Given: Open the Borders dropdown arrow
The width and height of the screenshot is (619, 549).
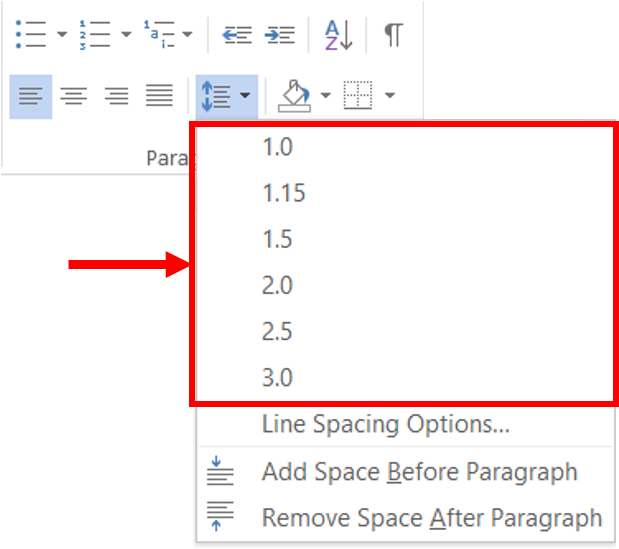Looking at the screenshot, I should click(x=389, y=96).
